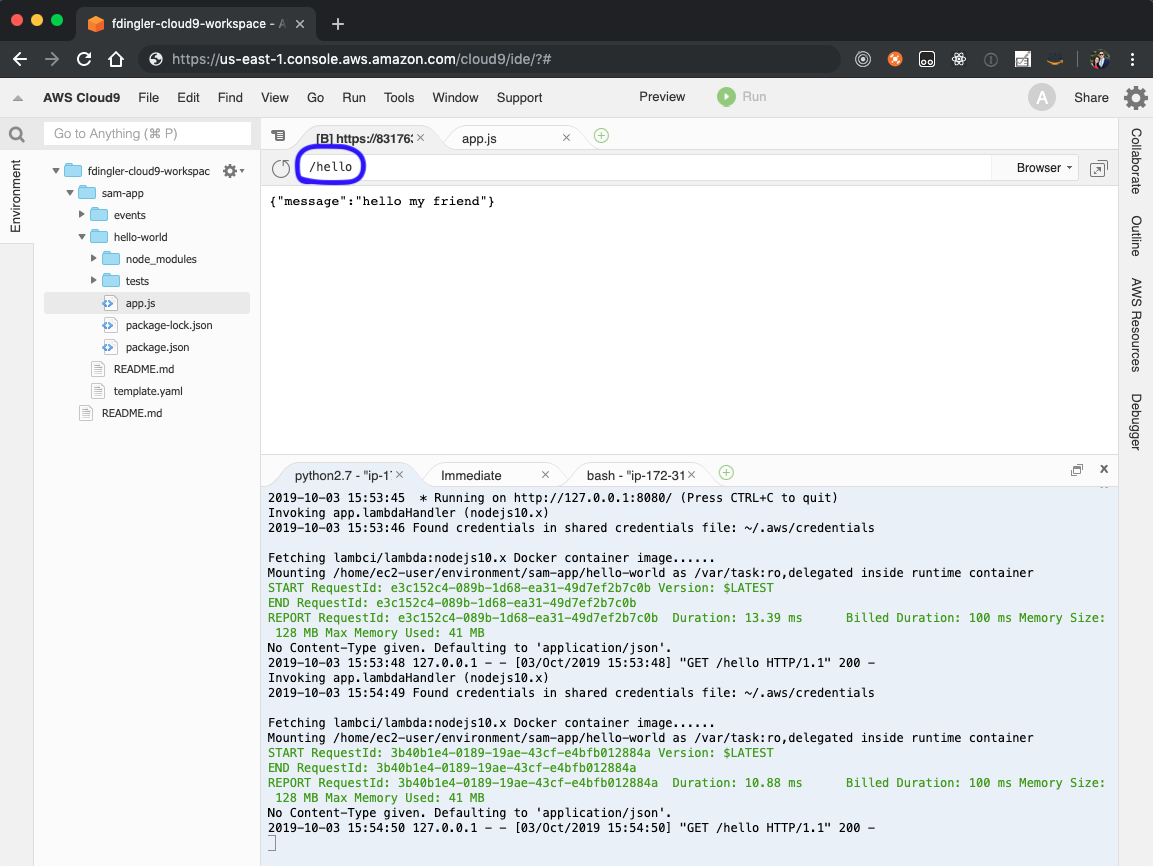Image resolution: width=1153 pixels, height=866 pixels.
Task: Open the Browser dropdown in preview
Action: [1043, 168]
